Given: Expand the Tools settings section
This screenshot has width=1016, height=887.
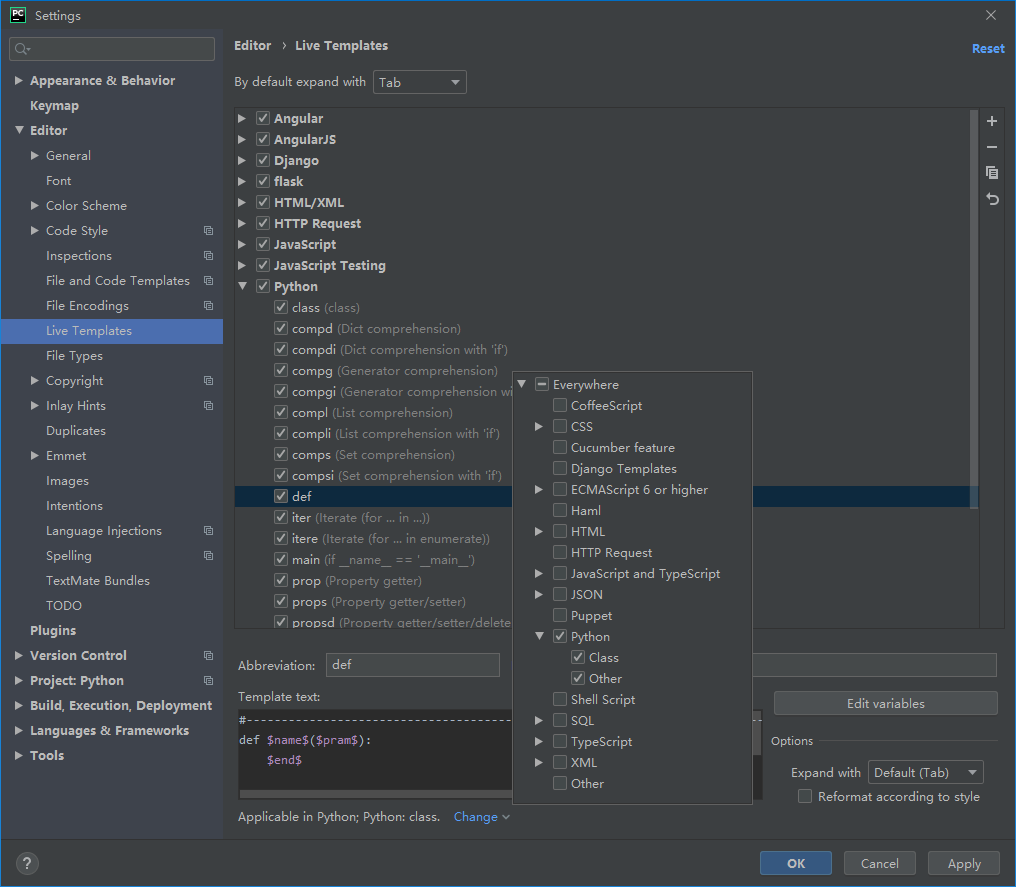Looking at the screenshot, I should pos(19,755).
